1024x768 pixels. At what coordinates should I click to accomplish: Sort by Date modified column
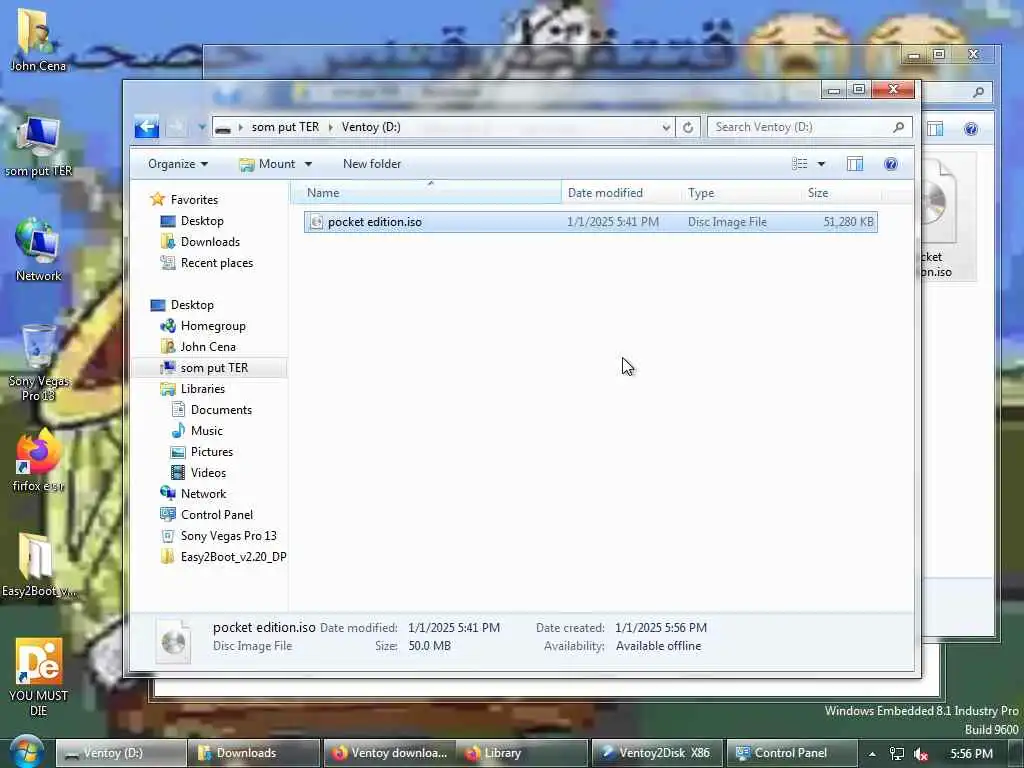pos(620,193)
